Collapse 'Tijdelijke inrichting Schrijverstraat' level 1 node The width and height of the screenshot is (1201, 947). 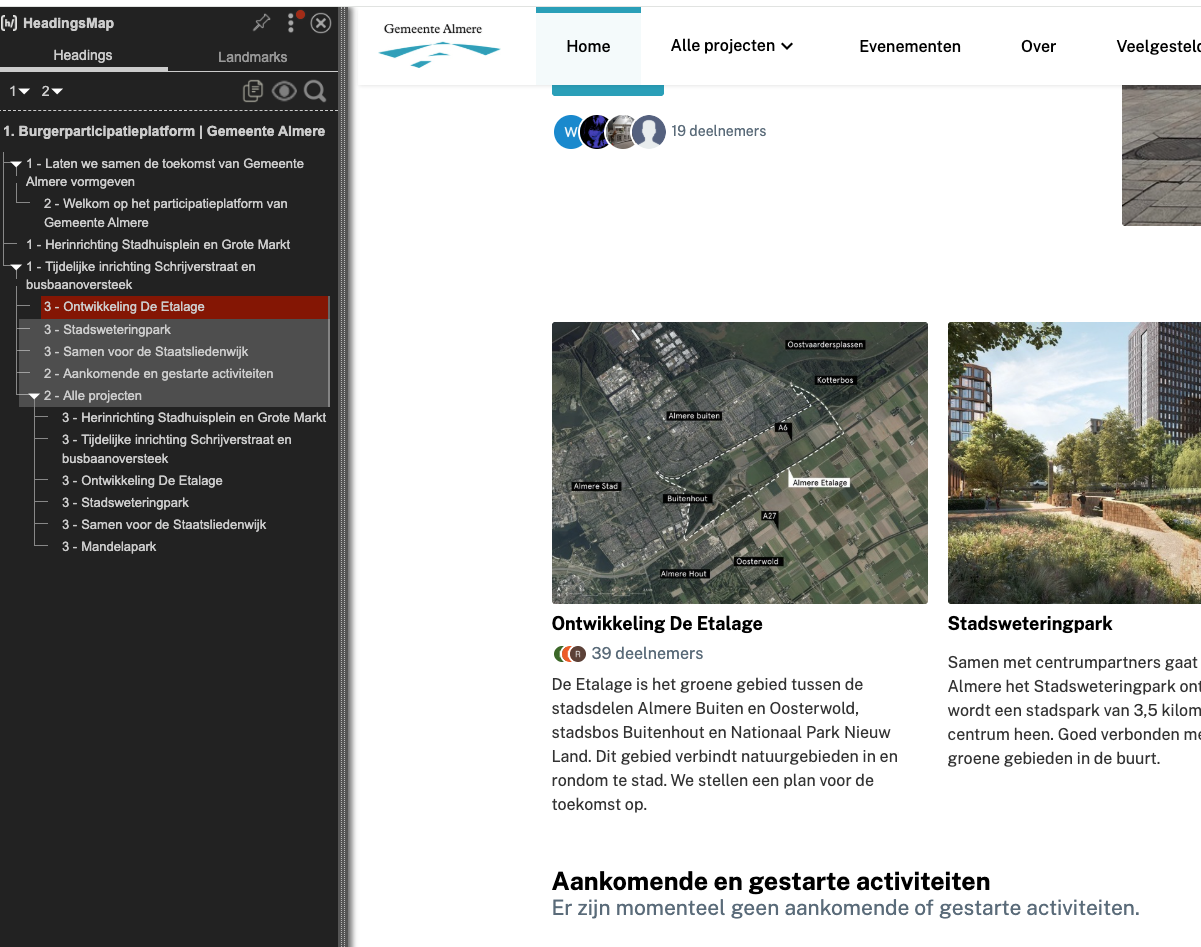click(16, 268)
